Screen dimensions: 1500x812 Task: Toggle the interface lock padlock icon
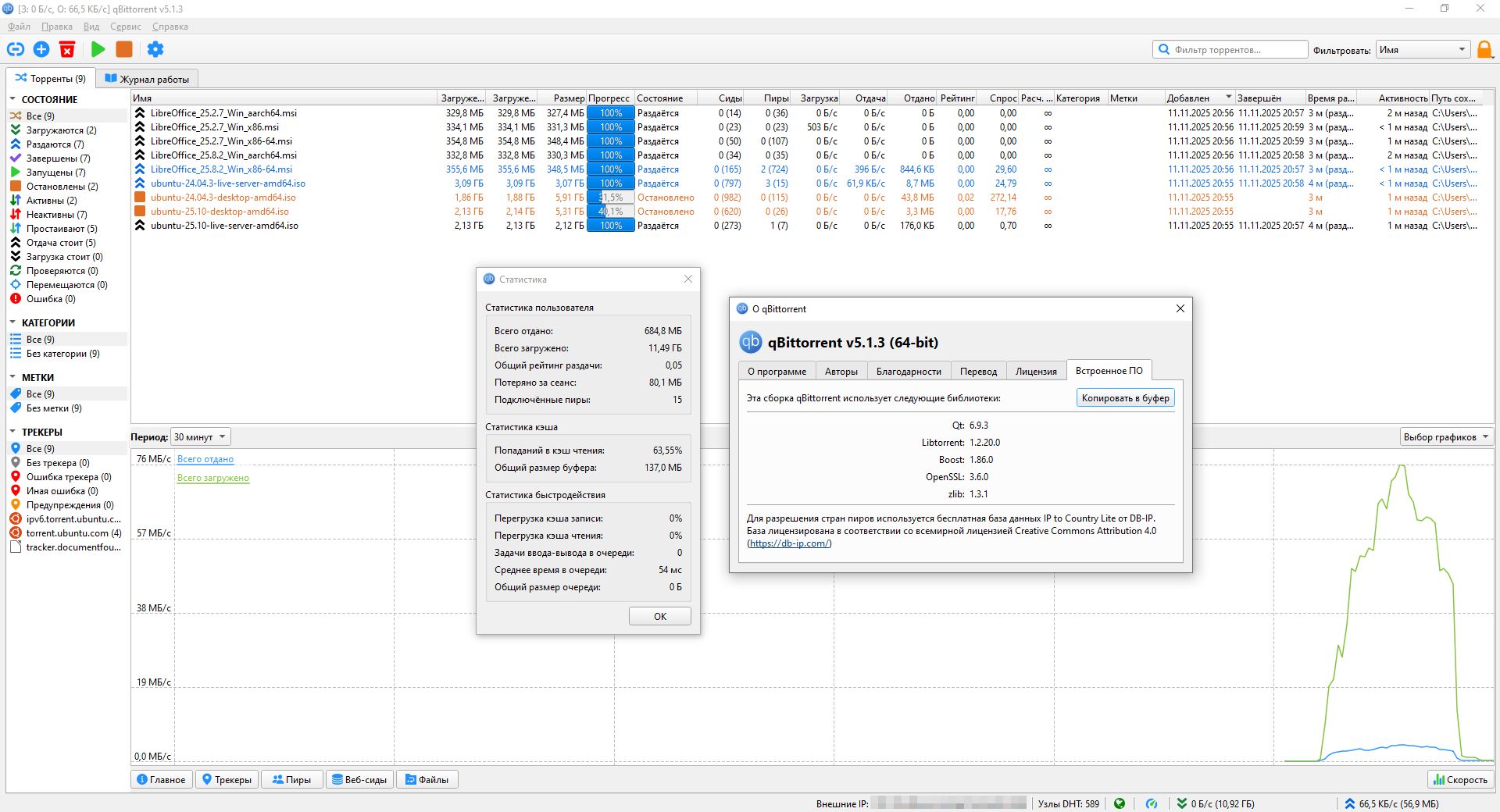point(1484,50)
